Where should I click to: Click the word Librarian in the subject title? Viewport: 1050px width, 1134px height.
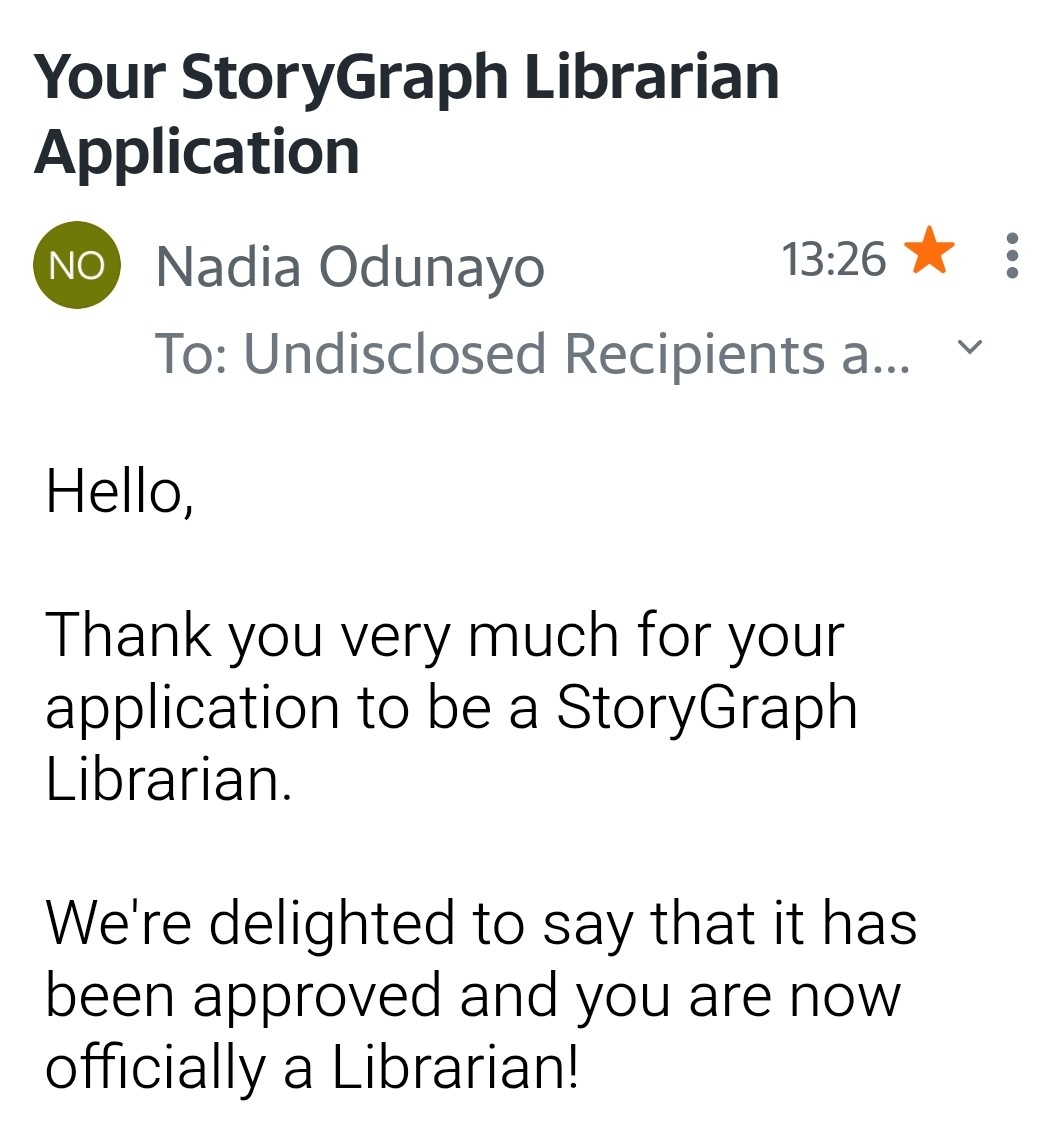(651, 77)
